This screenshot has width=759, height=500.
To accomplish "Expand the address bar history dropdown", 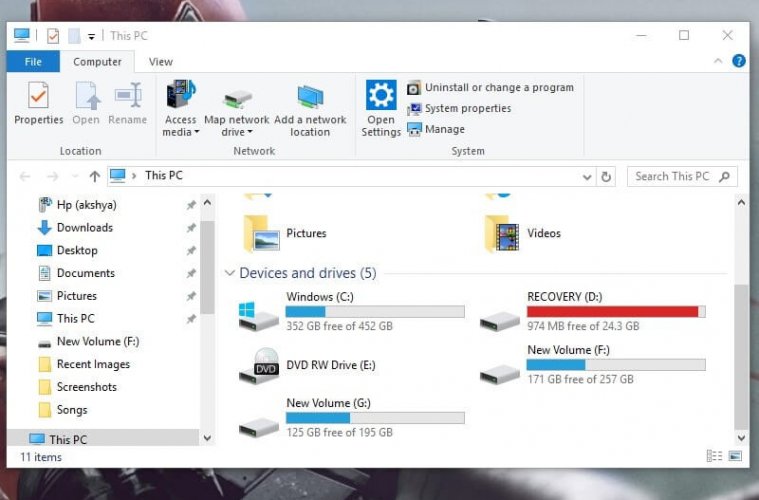I will [x=587, y=177].
